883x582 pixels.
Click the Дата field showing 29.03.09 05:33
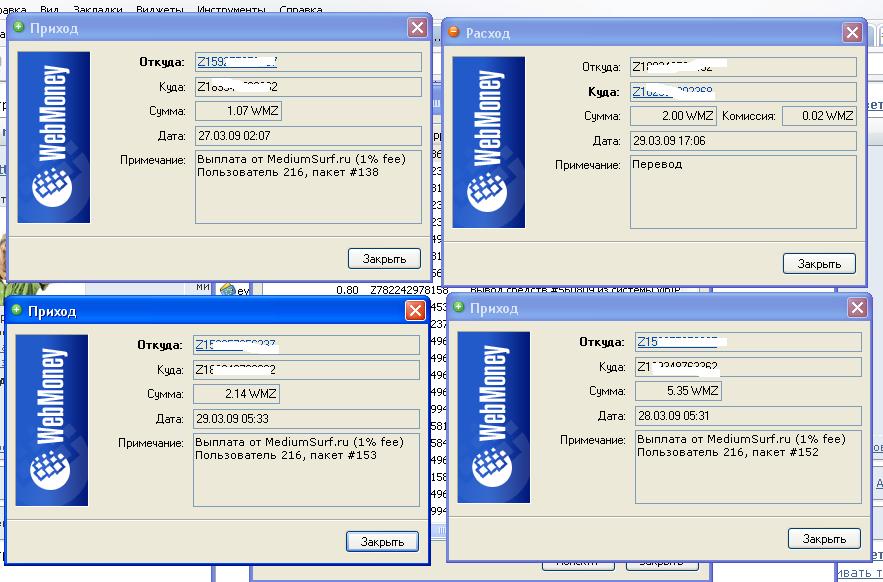pos(306,419)
